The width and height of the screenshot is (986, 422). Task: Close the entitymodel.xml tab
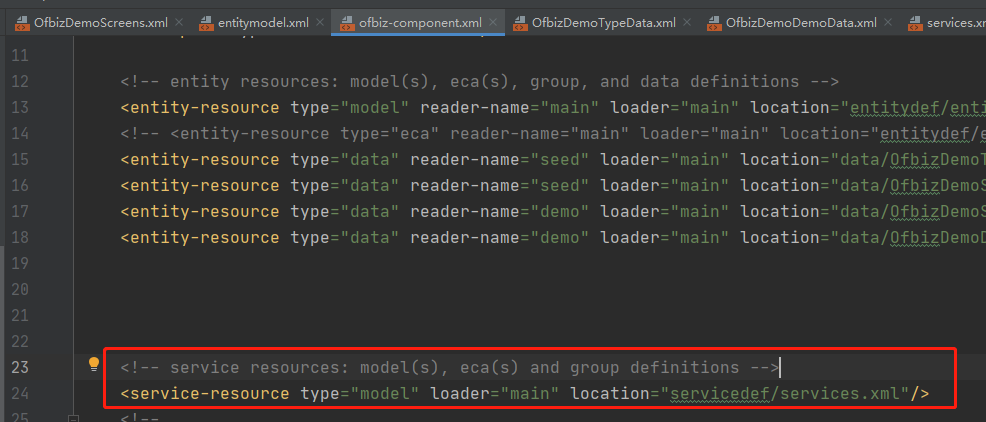pos(320,22)
